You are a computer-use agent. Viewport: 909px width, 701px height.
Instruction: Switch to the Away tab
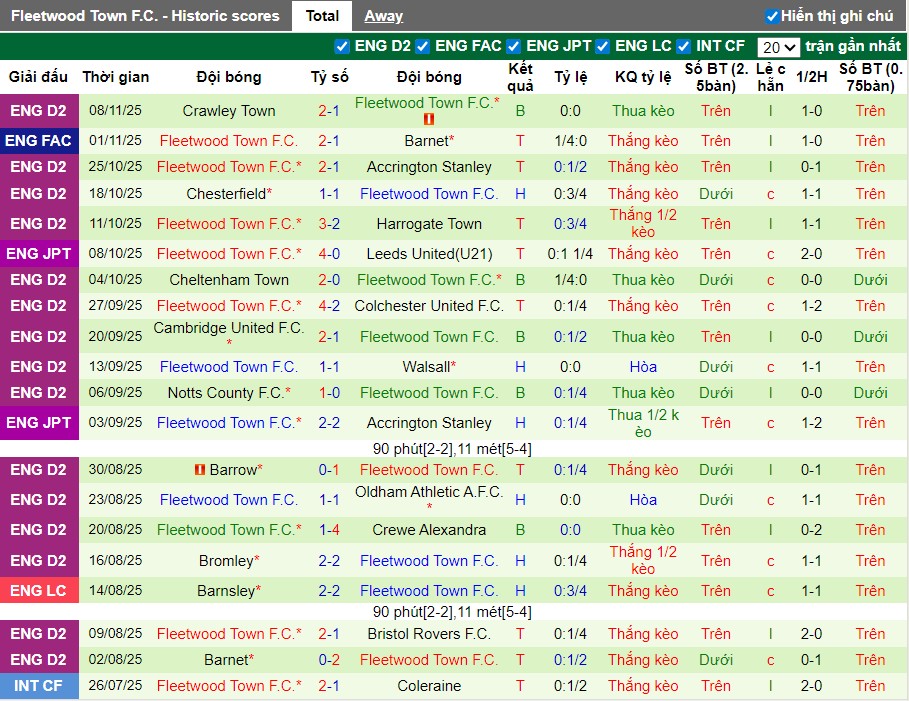(x=383, y=15)
